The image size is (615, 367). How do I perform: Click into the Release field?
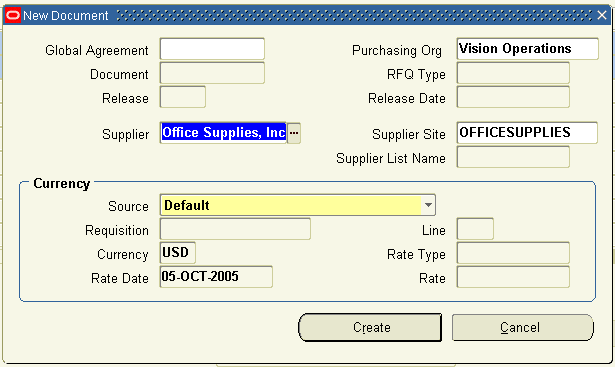[183, 97]
